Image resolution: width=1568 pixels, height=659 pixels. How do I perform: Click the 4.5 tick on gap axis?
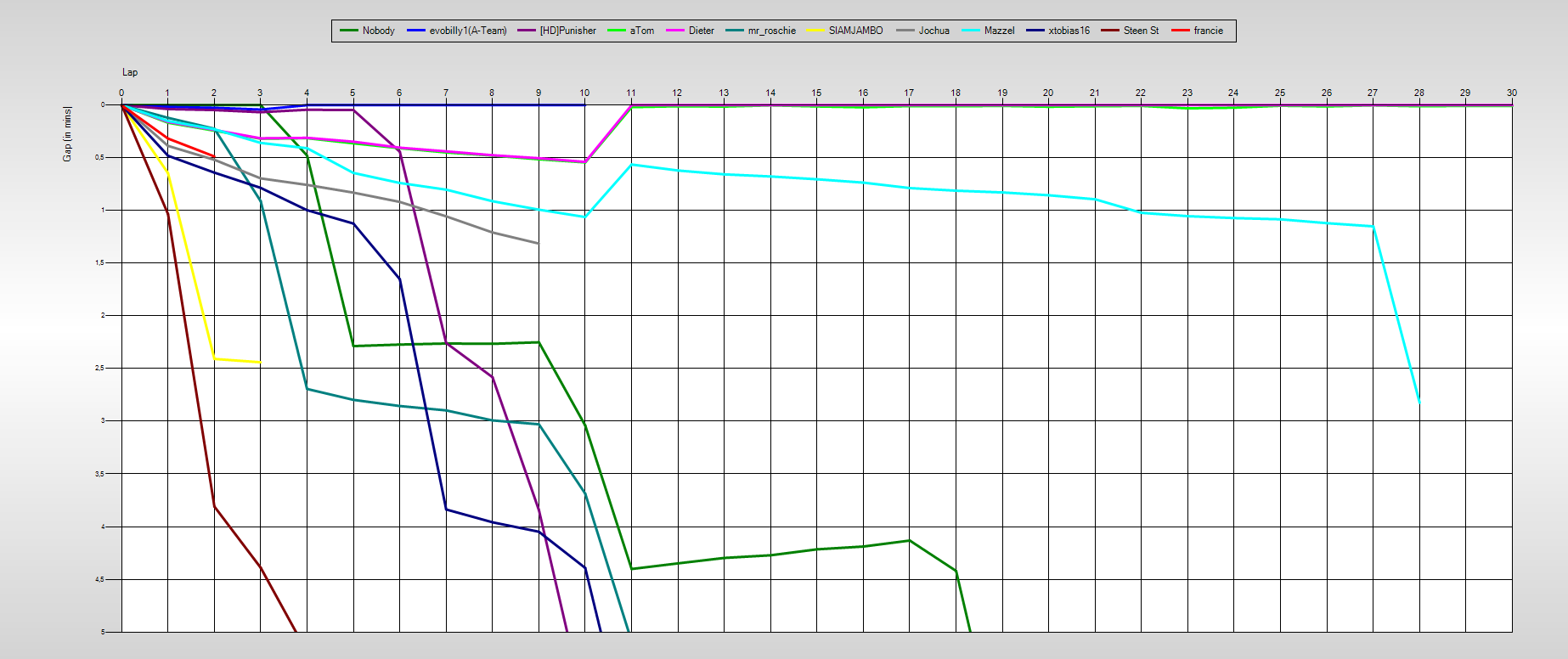[100, 579]
